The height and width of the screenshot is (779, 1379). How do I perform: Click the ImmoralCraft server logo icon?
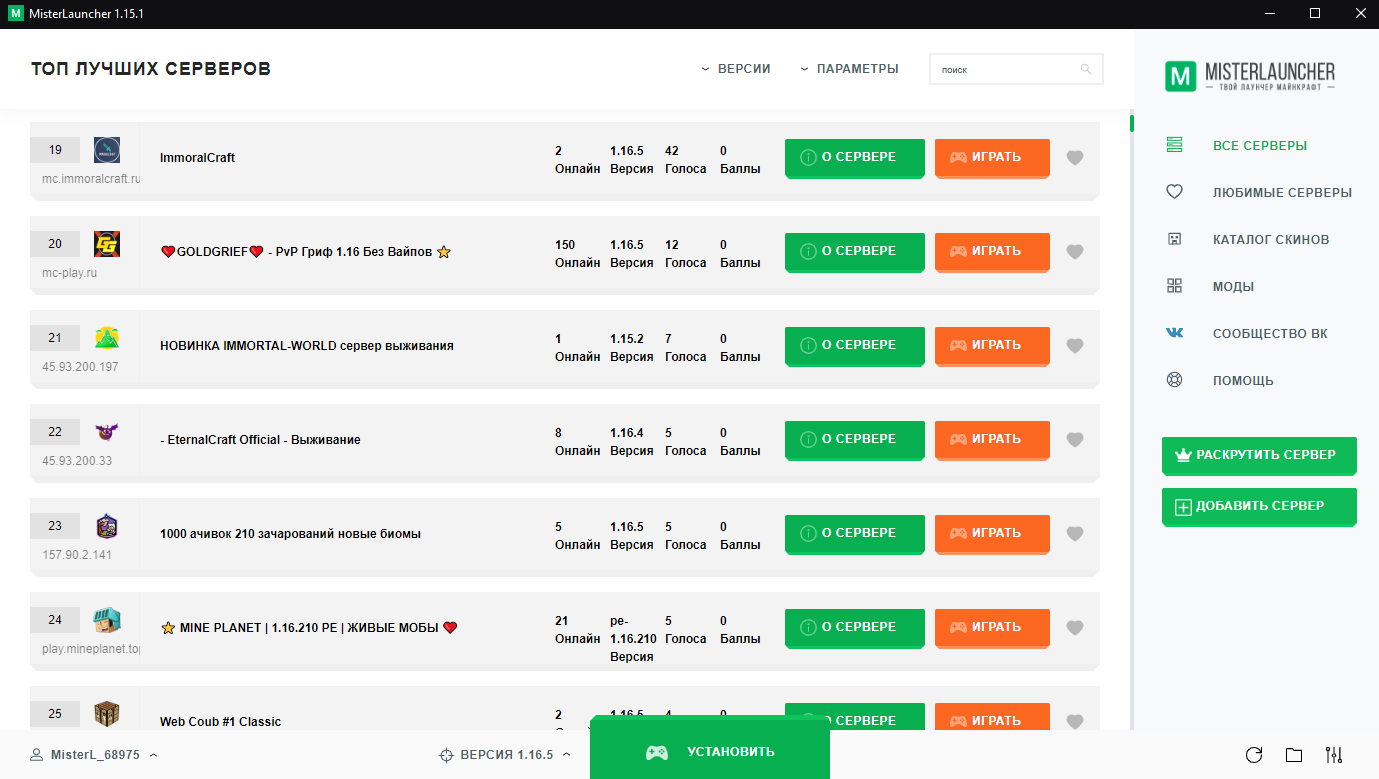[107, 150]
